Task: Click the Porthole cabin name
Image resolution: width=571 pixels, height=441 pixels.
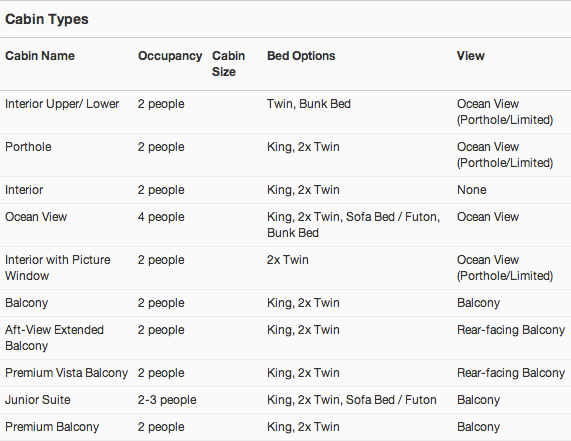Action: (x=28, y=147)
